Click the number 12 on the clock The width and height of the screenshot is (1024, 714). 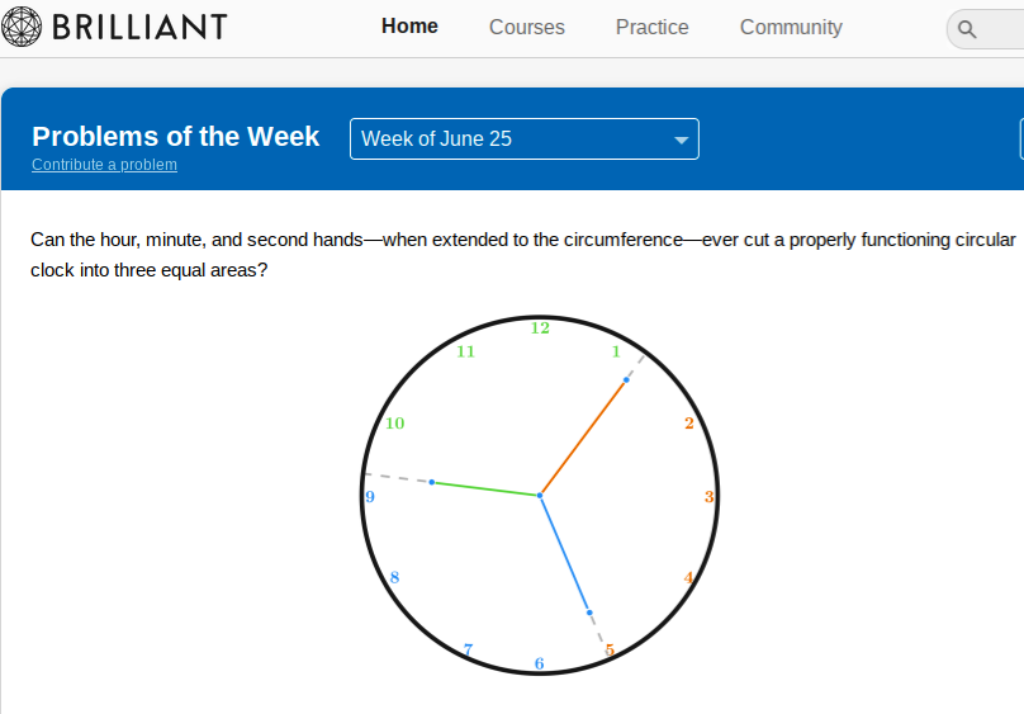click(x=540, y=328)
